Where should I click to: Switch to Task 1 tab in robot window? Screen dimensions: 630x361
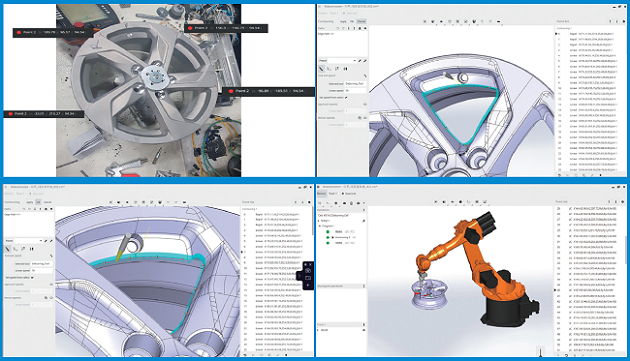pos(333,193)
